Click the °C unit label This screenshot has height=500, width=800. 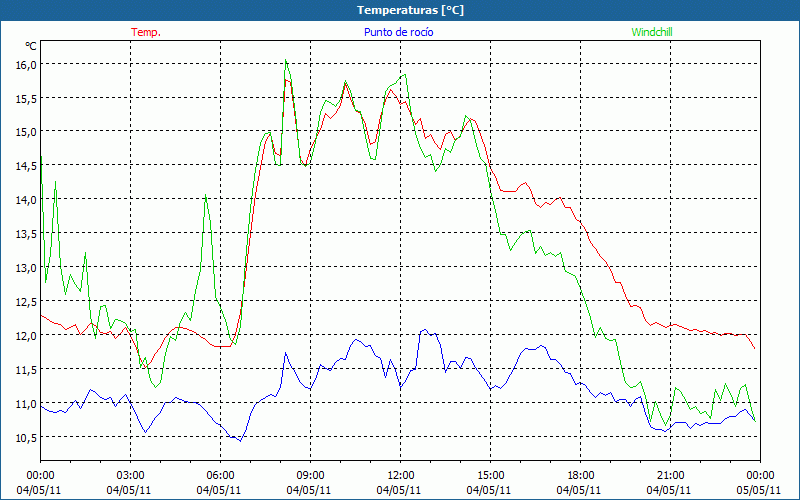(x=31, y=46)
